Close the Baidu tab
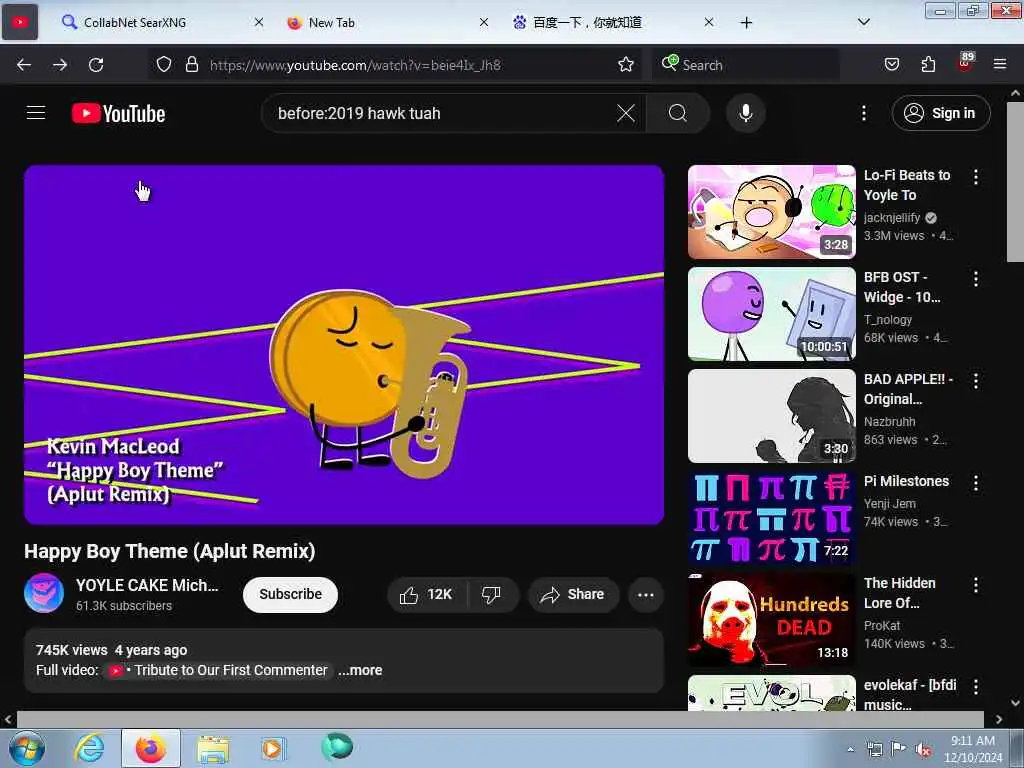Screen dimensions: 1024x768 click(x=709, y=23)
